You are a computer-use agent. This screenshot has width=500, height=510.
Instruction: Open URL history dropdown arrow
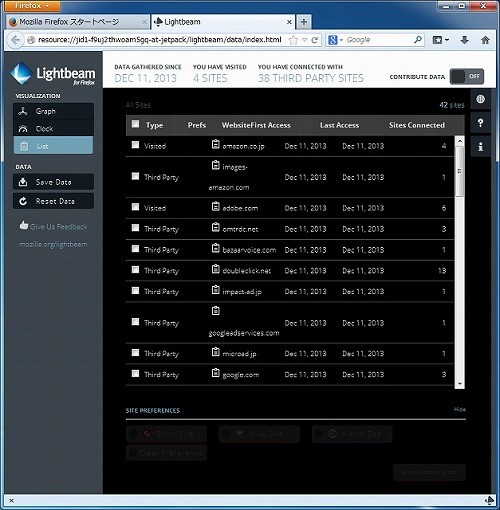coord(304,40)
